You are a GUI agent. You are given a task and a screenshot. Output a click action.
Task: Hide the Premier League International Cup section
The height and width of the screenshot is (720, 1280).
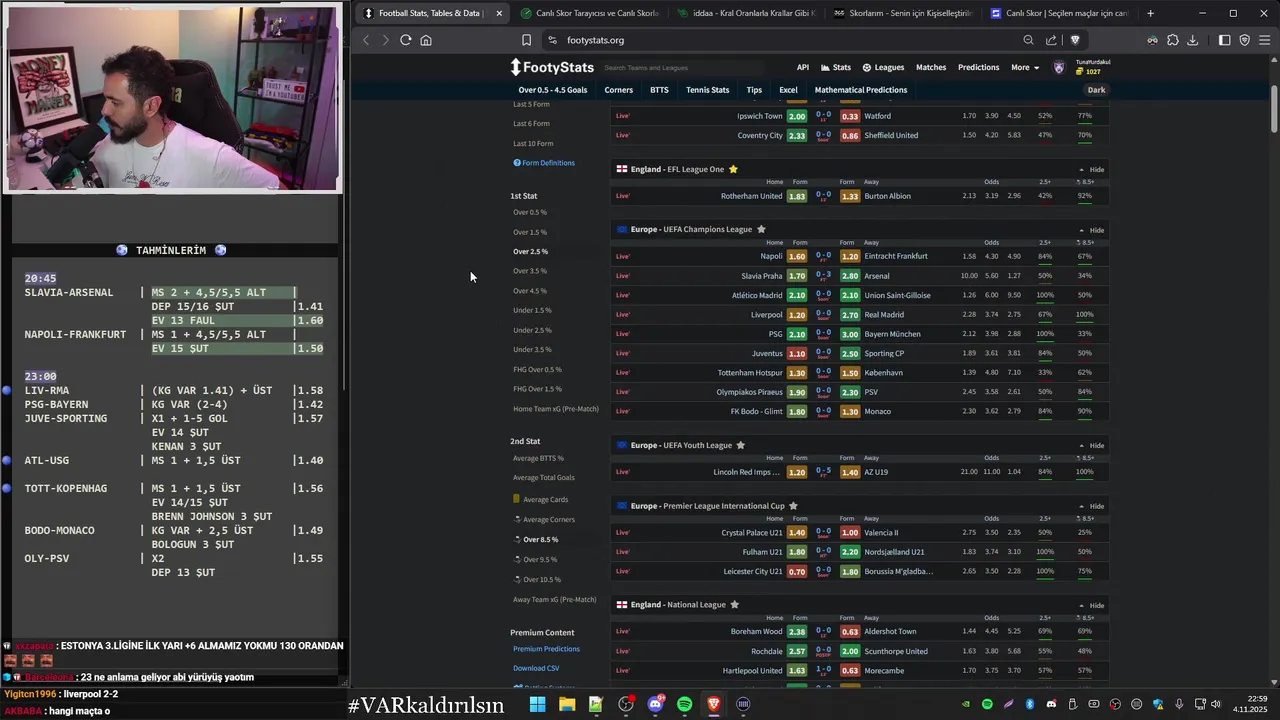coord(1092,506)
